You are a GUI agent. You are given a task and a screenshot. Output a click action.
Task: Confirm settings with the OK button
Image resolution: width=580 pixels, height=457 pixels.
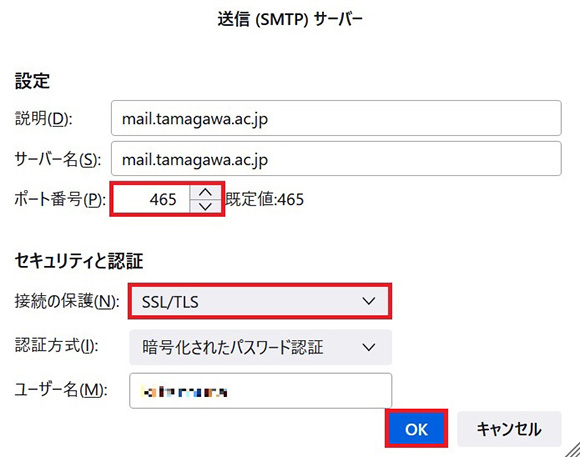pyautogui.click(x=416, y=429)
